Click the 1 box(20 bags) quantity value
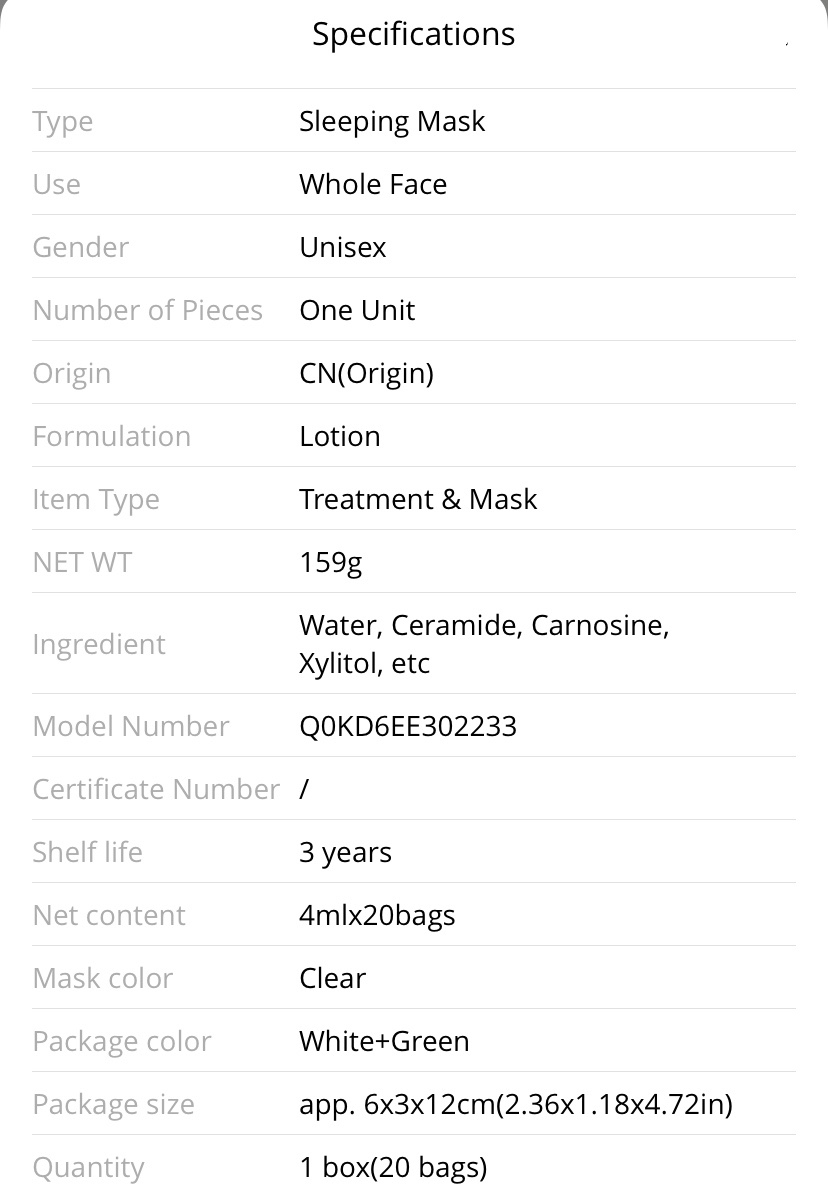This screenshot has height=1192, width=828. pos(394,1168)
